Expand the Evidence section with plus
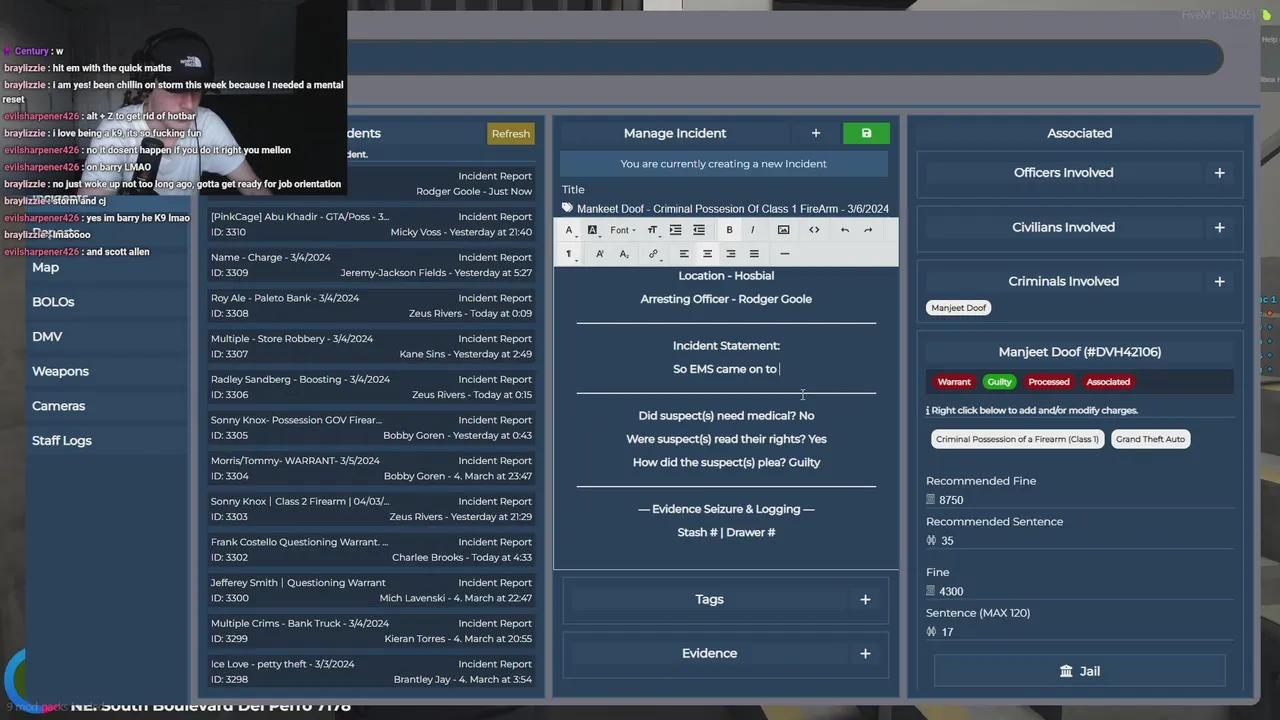 (x=865, y=654)
